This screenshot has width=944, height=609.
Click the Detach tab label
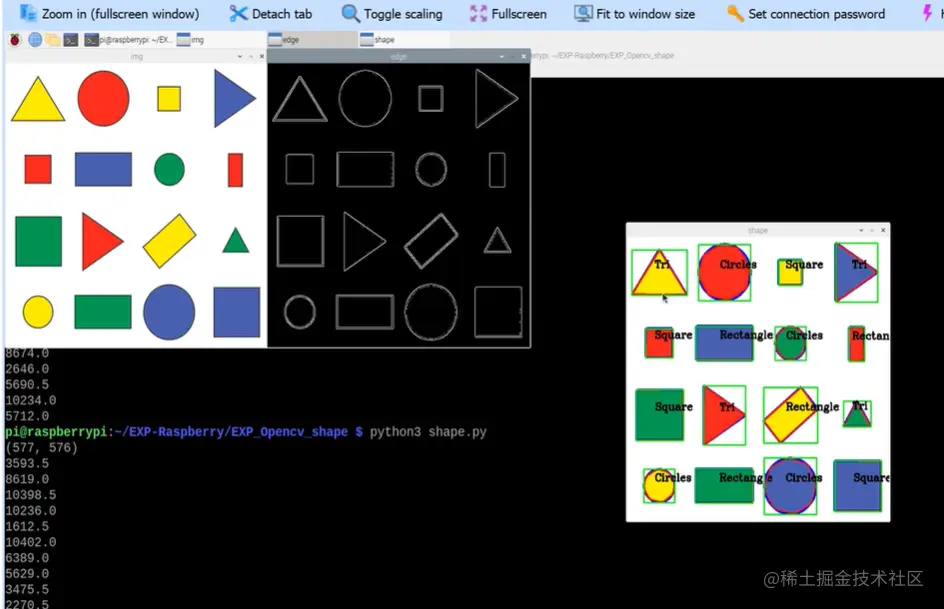[x=282, y=14]
